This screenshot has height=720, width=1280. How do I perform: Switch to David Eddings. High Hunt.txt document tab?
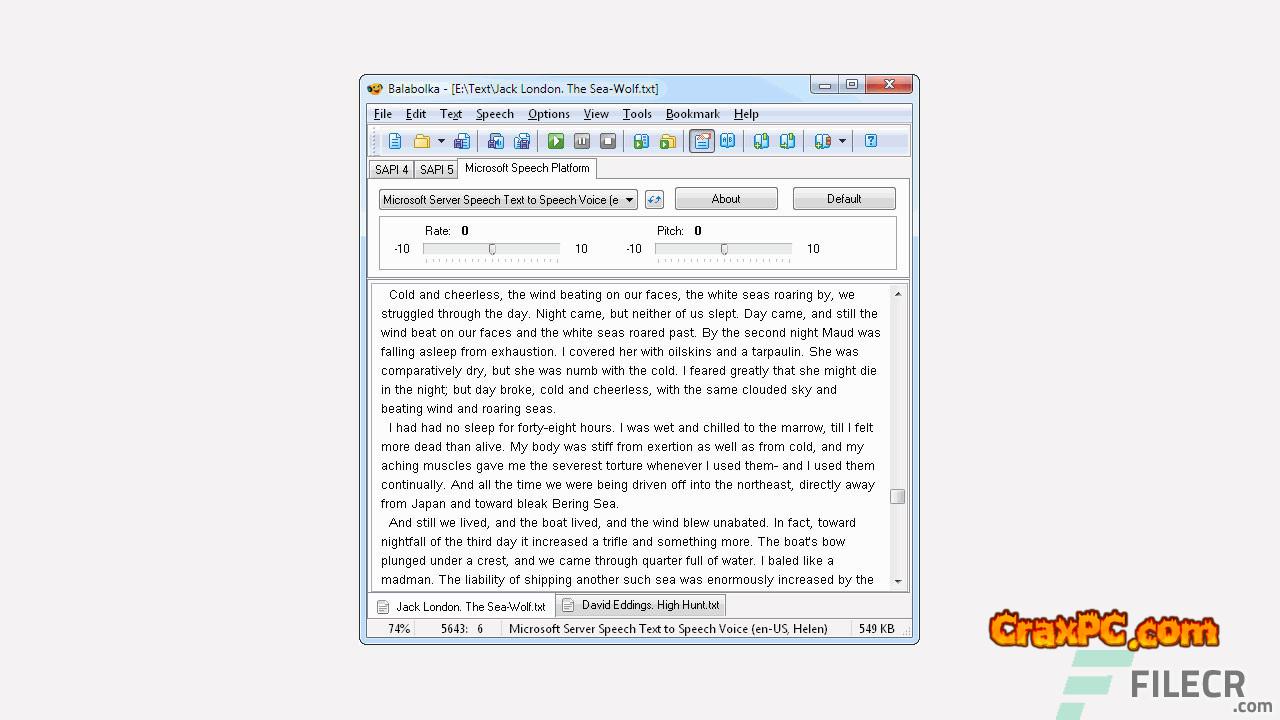click(x=641, y=605)
